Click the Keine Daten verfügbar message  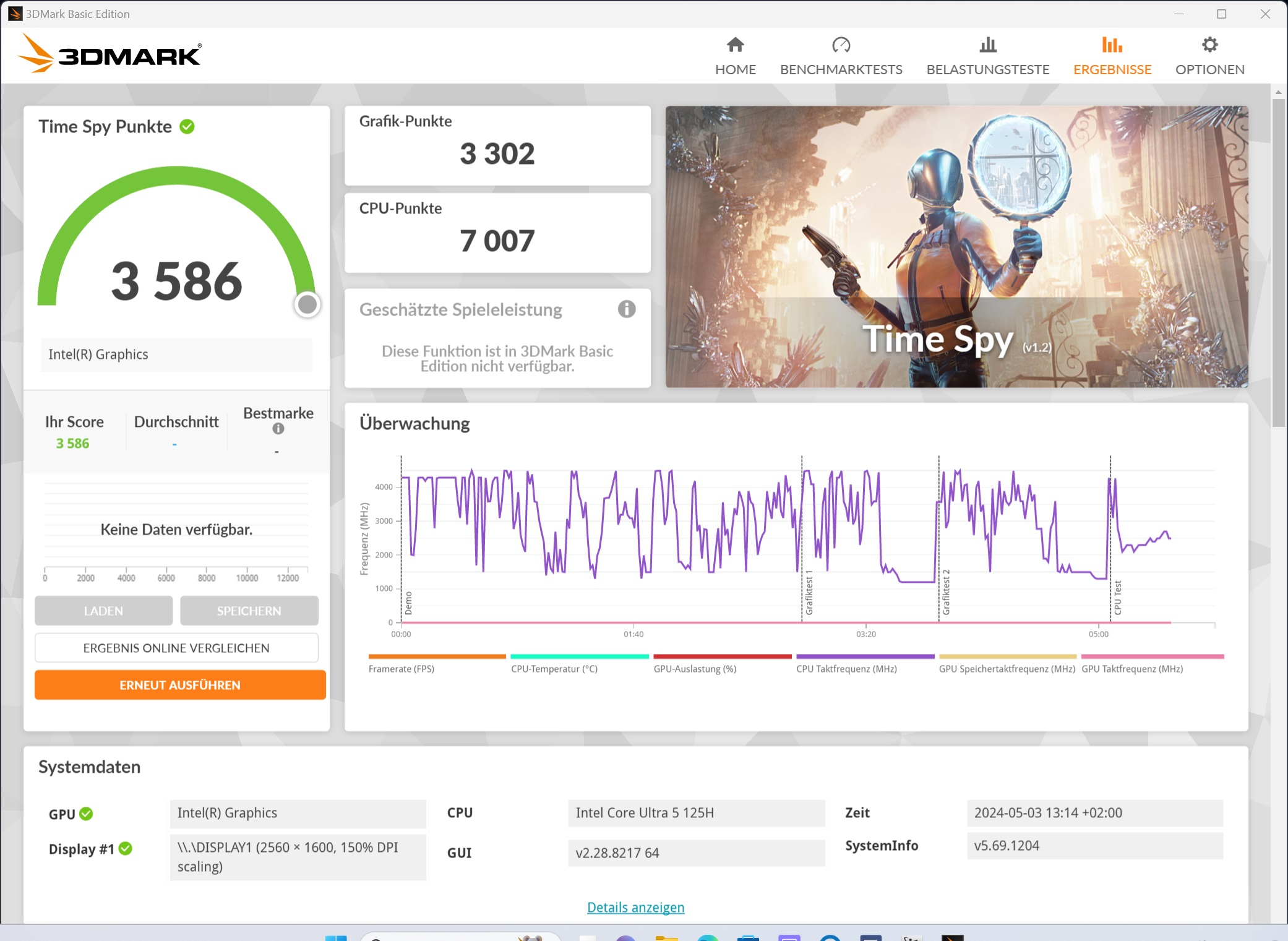[x=176, y=530]
